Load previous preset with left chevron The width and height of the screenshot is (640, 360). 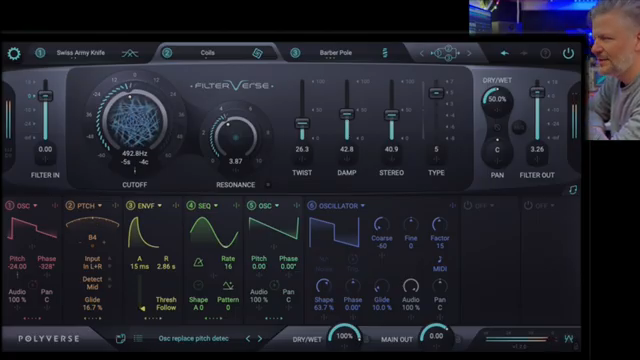point(248,339)
